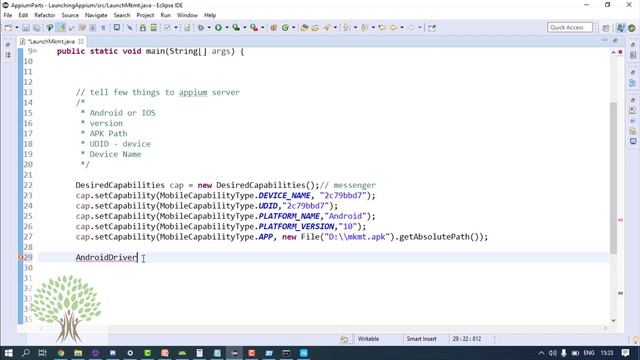
Task: Click the Forward navigation arrow
Action: click(x=411, y=28)
